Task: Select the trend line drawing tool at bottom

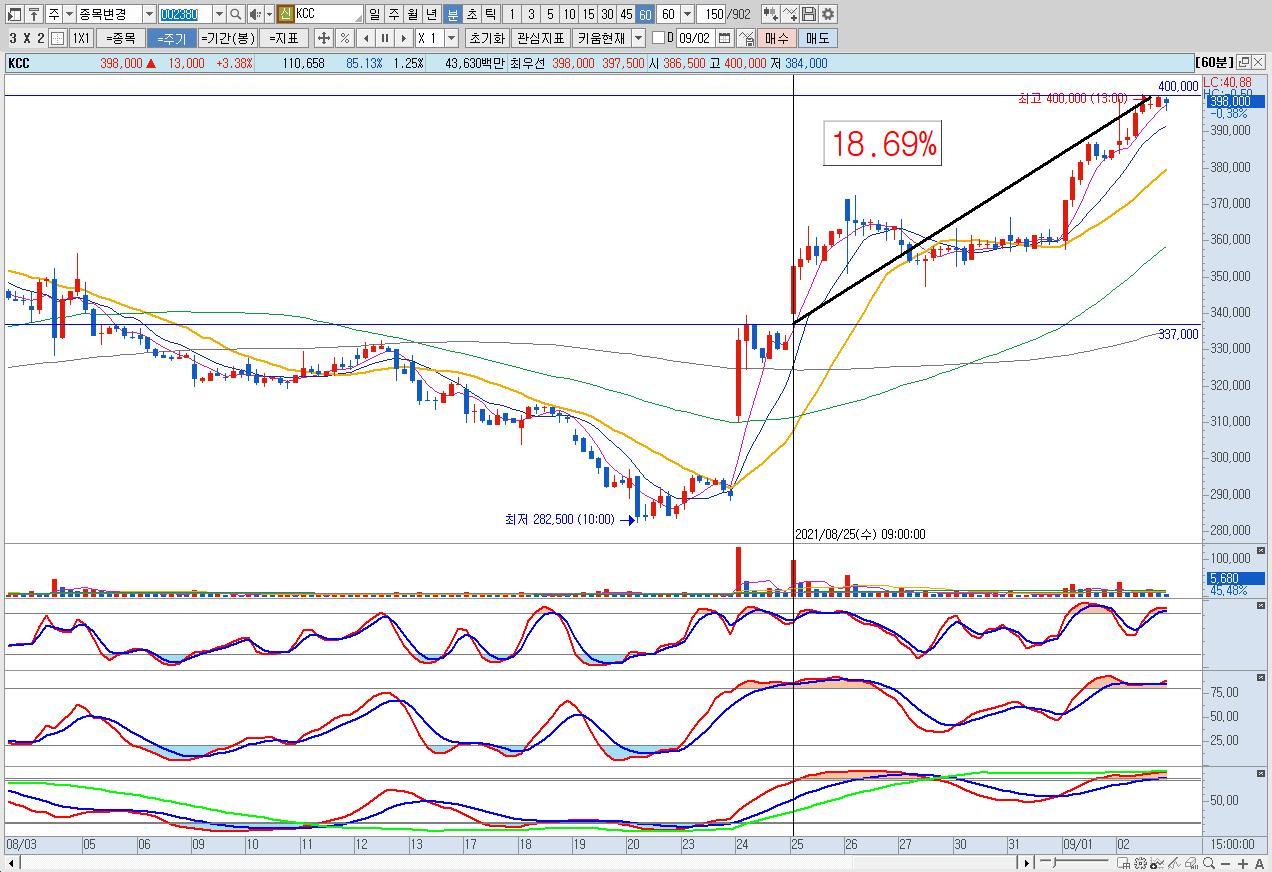Action: pos(1174,863)
